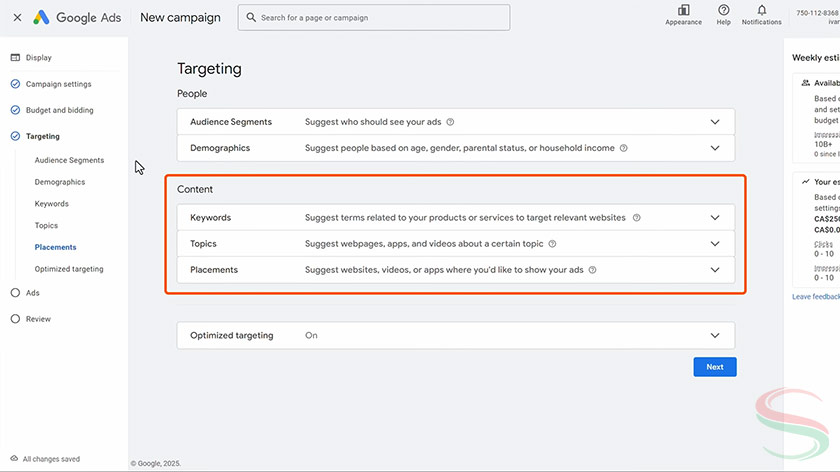
Task: Expand the Audience Segments section chevron
Action: tap(714, 122)
